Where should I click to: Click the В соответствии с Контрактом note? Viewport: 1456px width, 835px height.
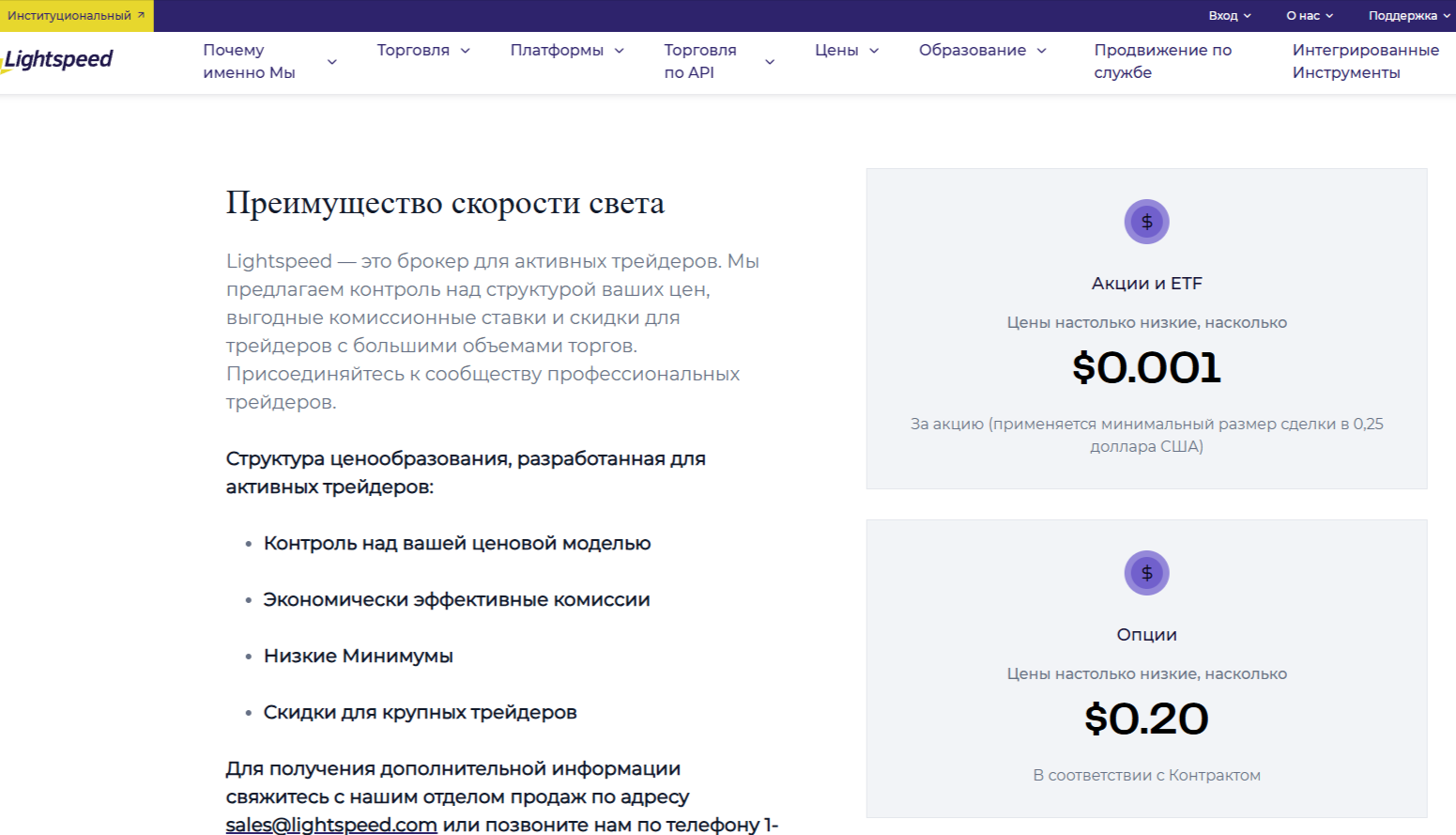tap(1146, 775)
